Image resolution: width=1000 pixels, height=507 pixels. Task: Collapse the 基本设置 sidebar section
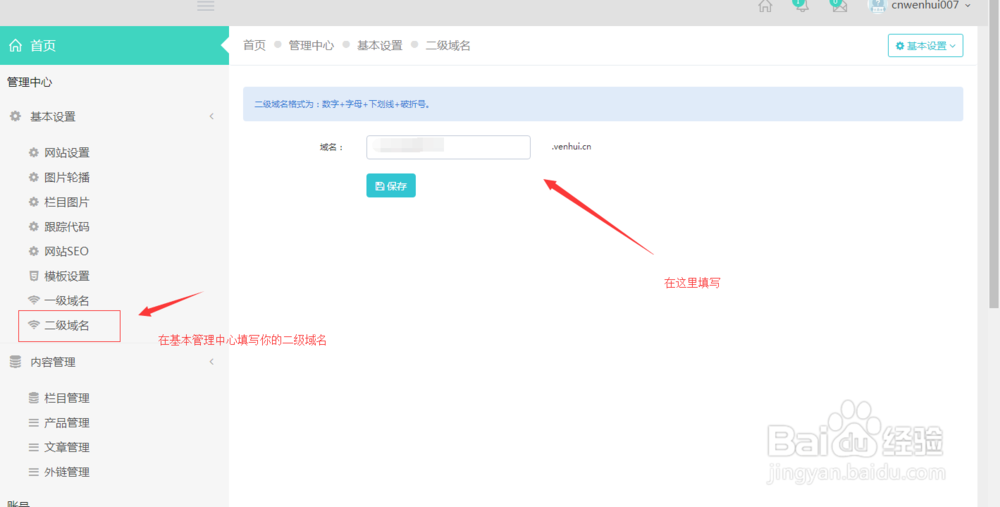(211, 117)
